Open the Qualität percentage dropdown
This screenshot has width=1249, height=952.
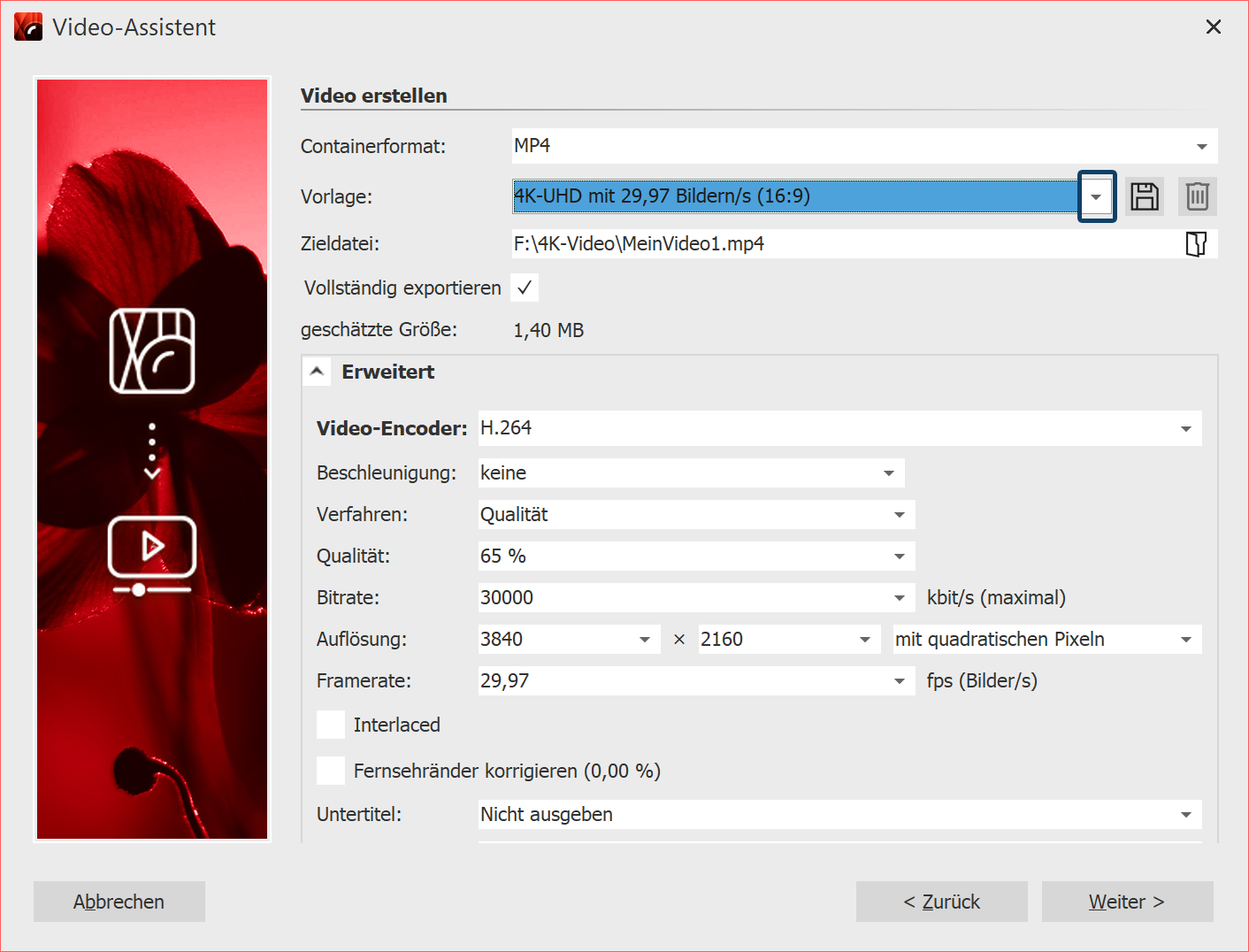pyautogui.click(x=900, y=556)
